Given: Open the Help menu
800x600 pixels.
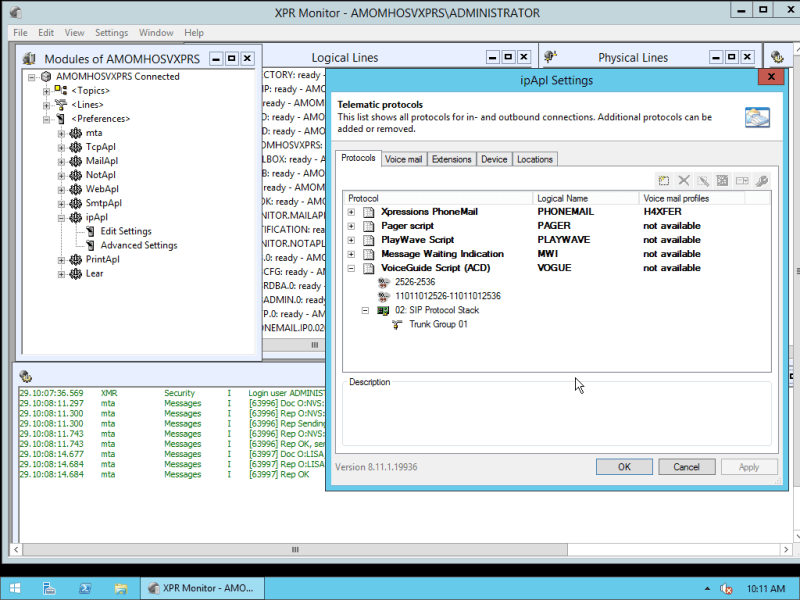Looking at the screenshot, I should tap(194, 33).
